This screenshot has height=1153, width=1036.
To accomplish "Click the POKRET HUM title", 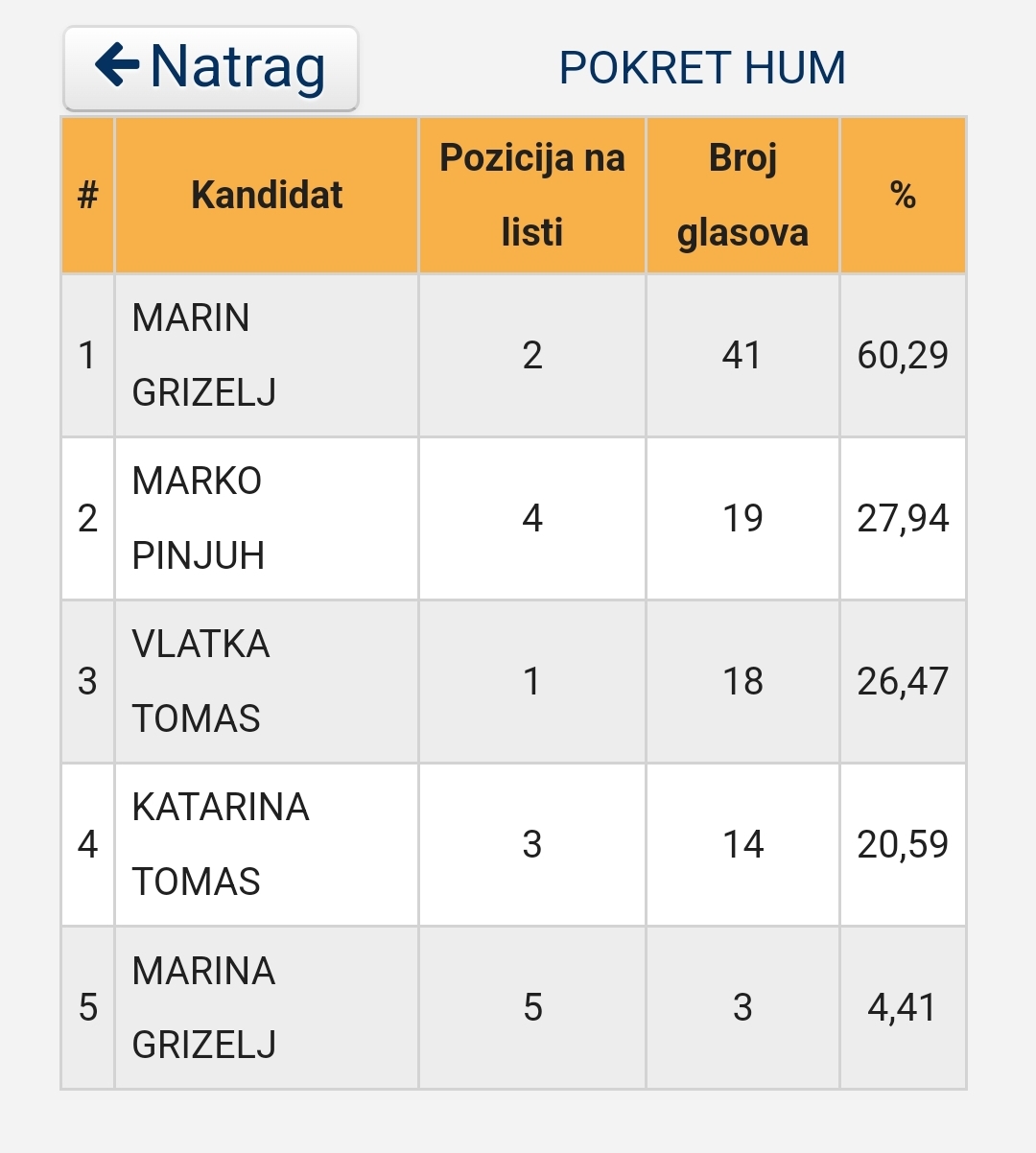I will tap(702, 68).
